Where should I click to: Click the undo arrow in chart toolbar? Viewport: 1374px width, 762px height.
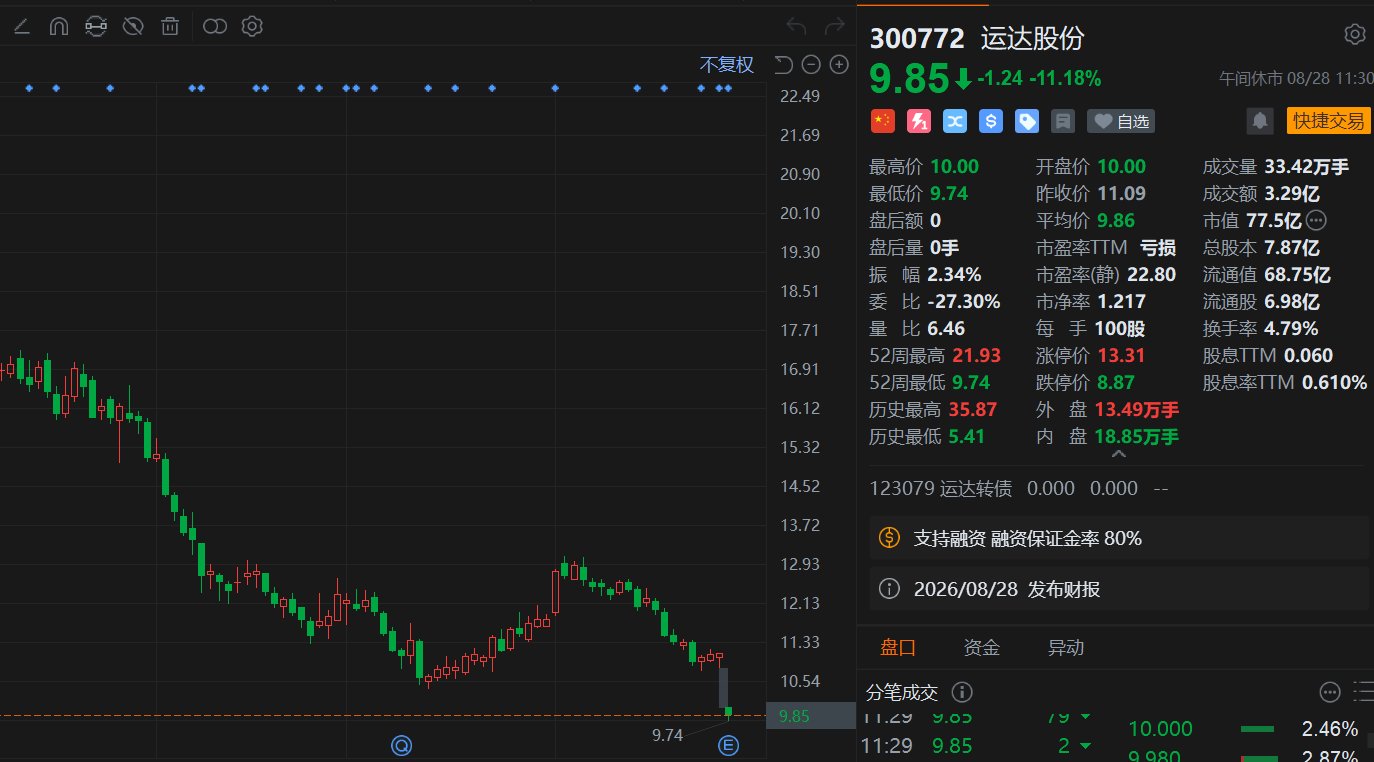point(796,26)
